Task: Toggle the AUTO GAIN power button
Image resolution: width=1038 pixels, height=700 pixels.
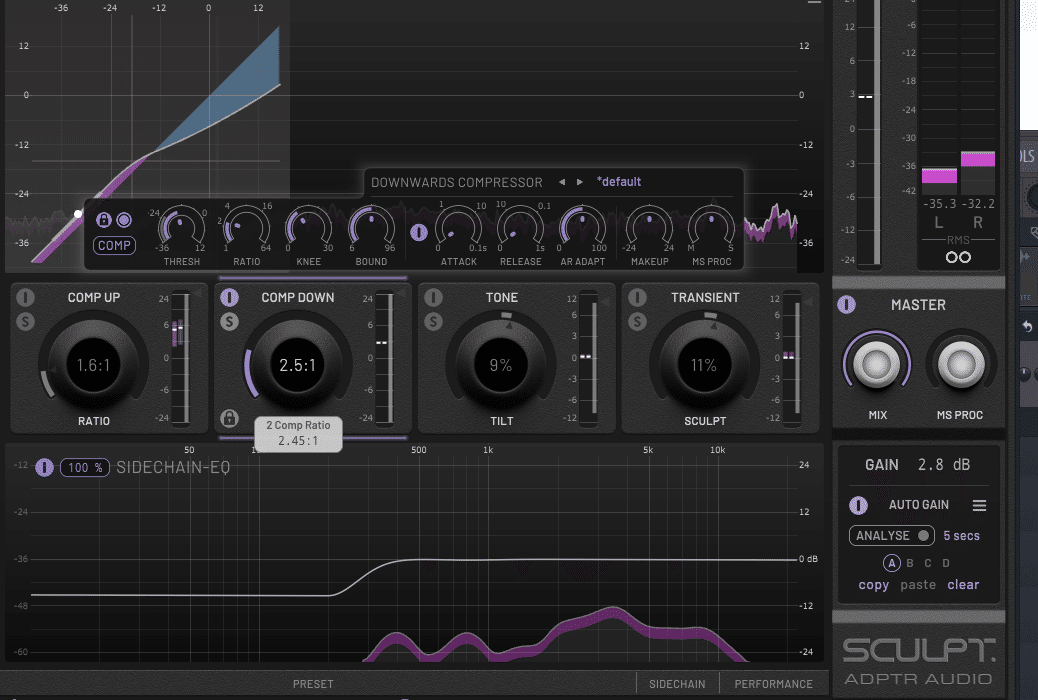Action: (x=858, y=505)
